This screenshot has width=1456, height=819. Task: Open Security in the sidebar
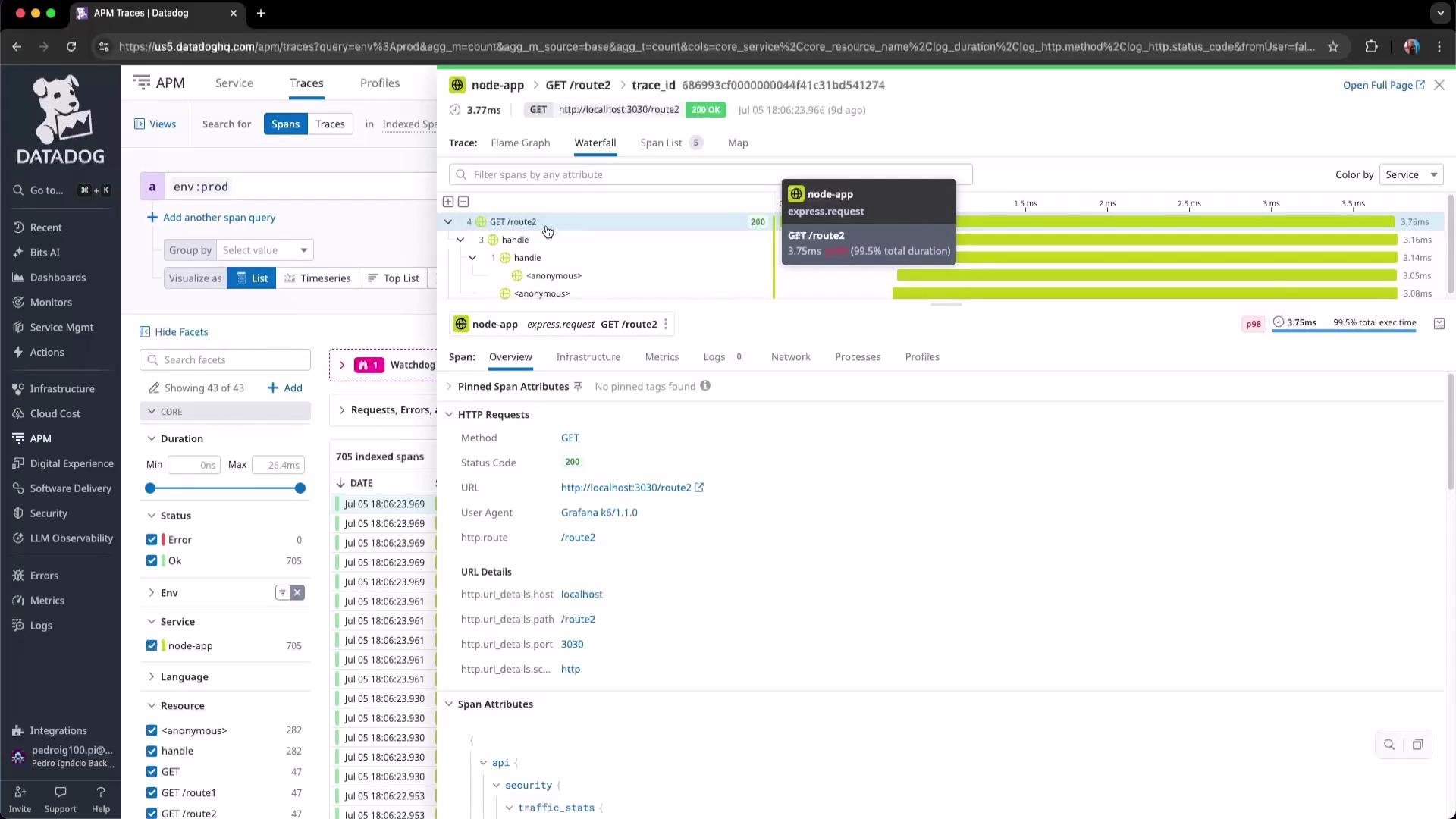49,514
